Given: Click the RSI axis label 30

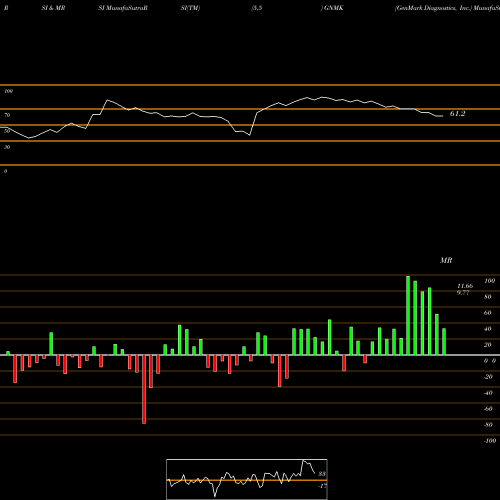Looking at the screenshot, I should pyautogui.click(x=7, y=147).
